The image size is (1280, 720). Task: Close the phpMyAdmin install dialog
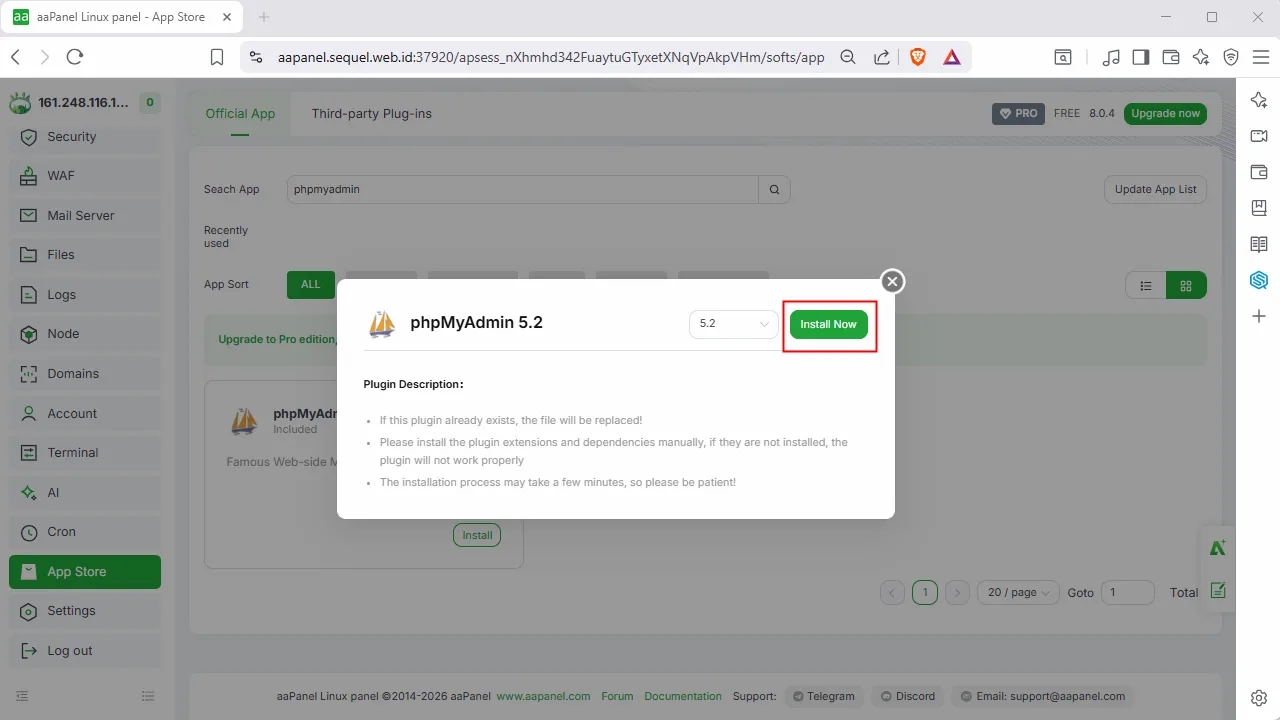coord(893,281)
